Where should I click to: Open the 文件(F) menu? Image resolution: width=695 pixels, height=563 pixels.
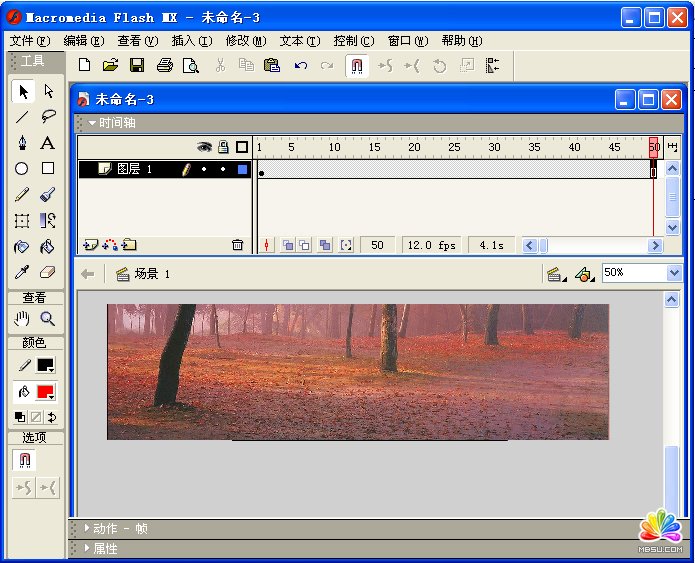pyautogui.click(x=29, y=41)
